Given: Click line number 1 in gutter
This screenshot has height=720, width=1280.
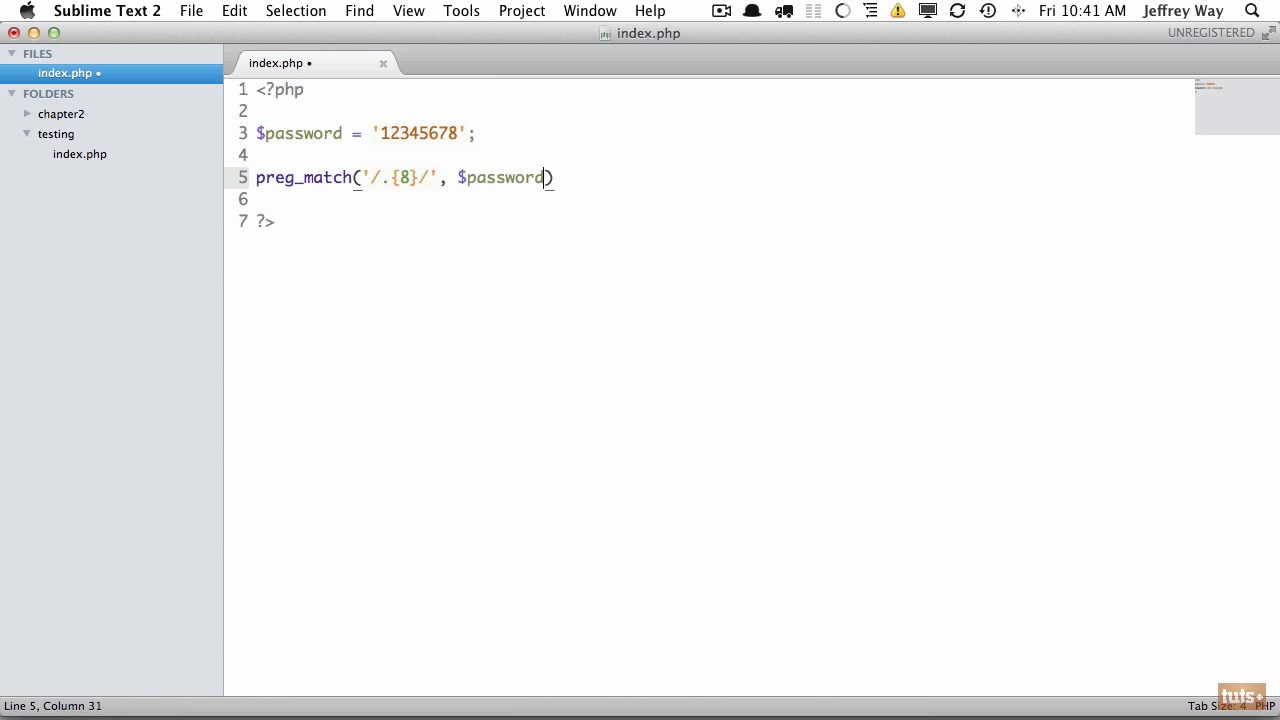Looking at the screenshot, I should pyautogui.click(x=242, y=89).
